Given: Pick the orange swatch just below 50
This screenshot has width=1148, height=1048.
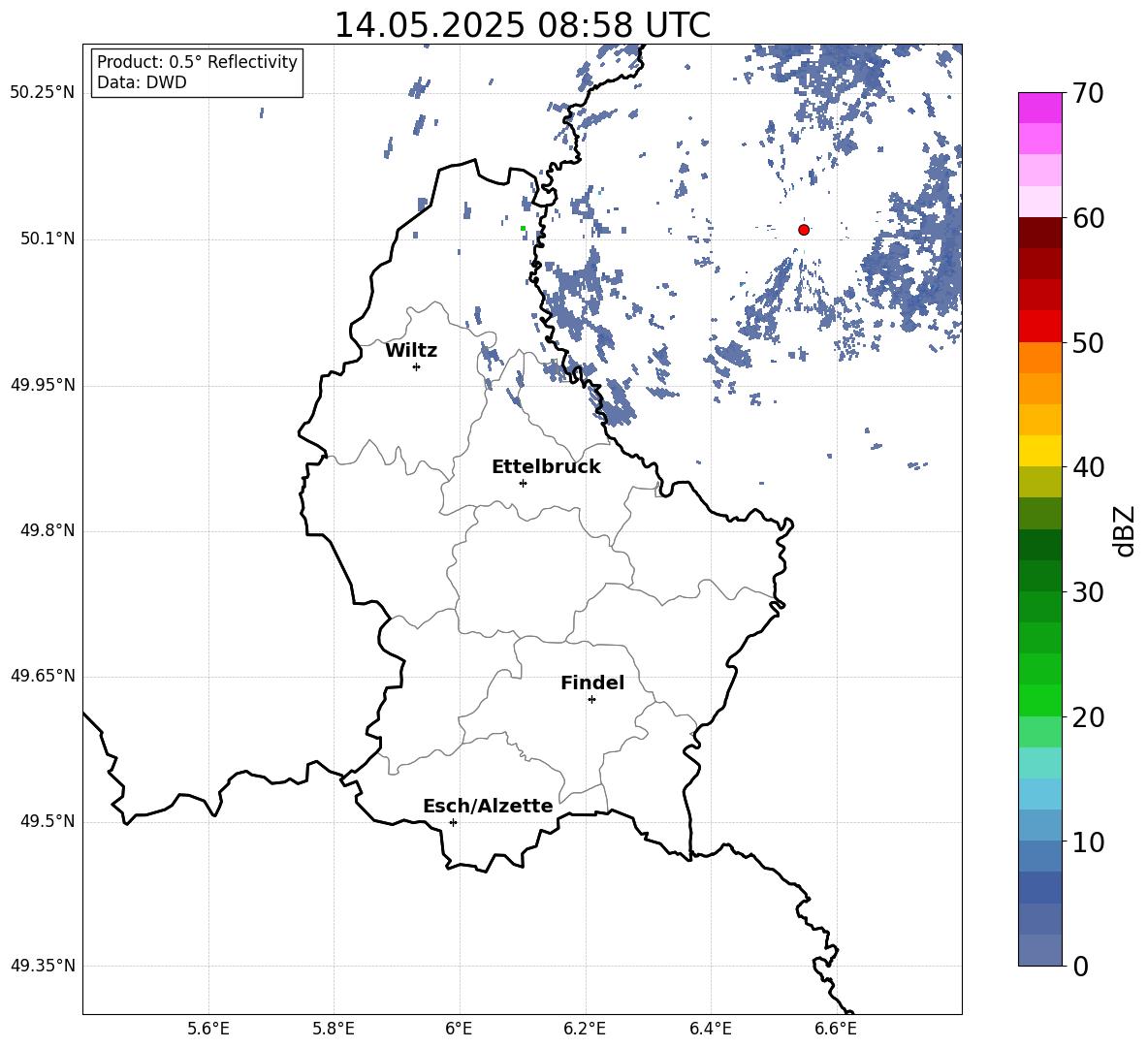Looking at the screenshot, I should (1040, 358).
